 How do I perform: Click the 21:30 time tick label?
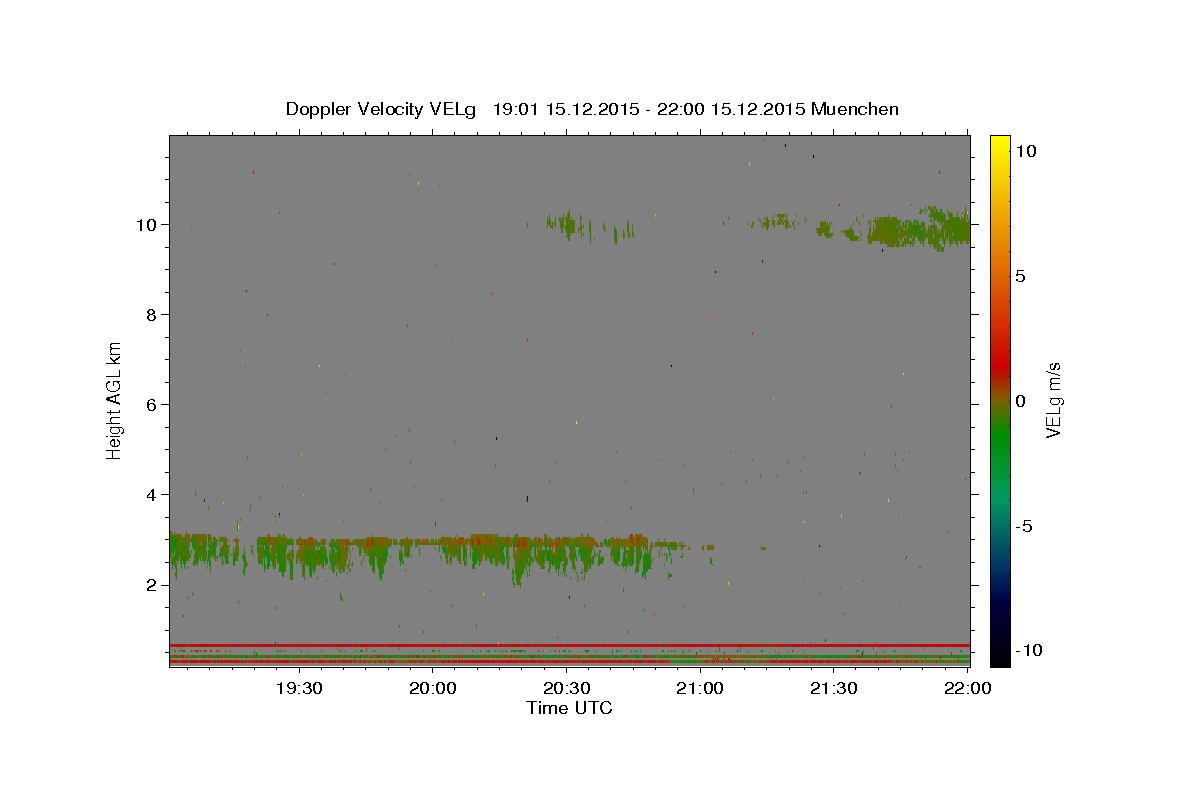(834, 688)
